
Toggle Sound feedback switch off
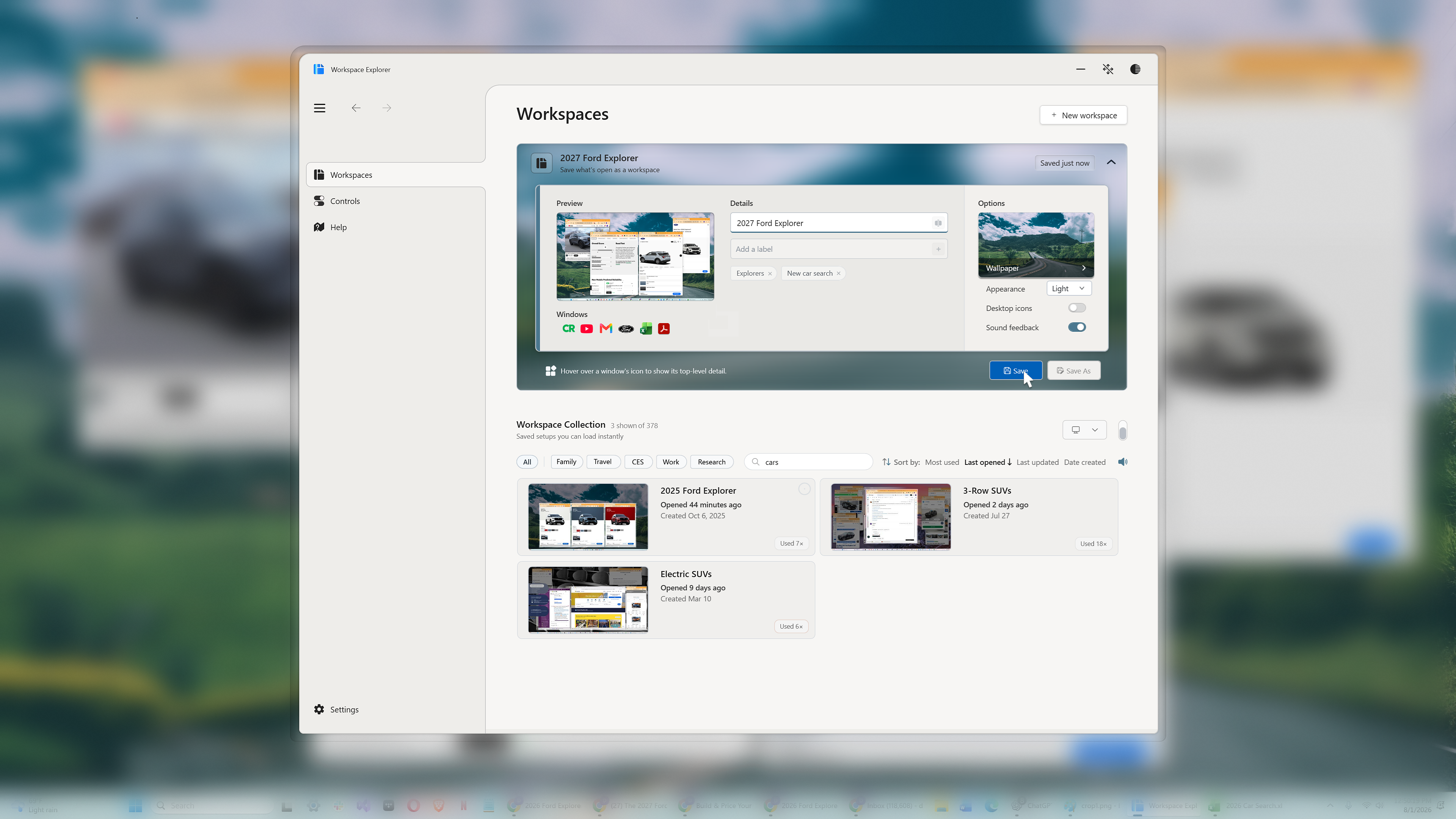(1077, 327)
